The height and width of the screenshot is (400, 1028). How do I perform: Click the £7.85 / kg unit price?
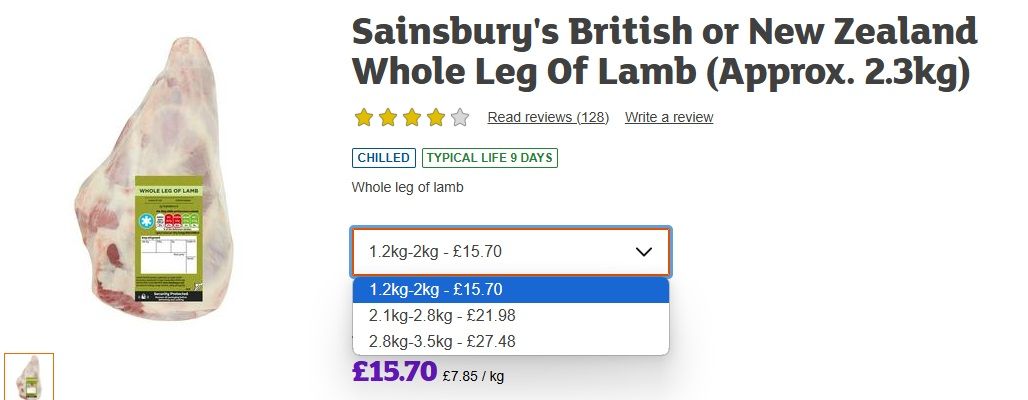pos(473,377)
